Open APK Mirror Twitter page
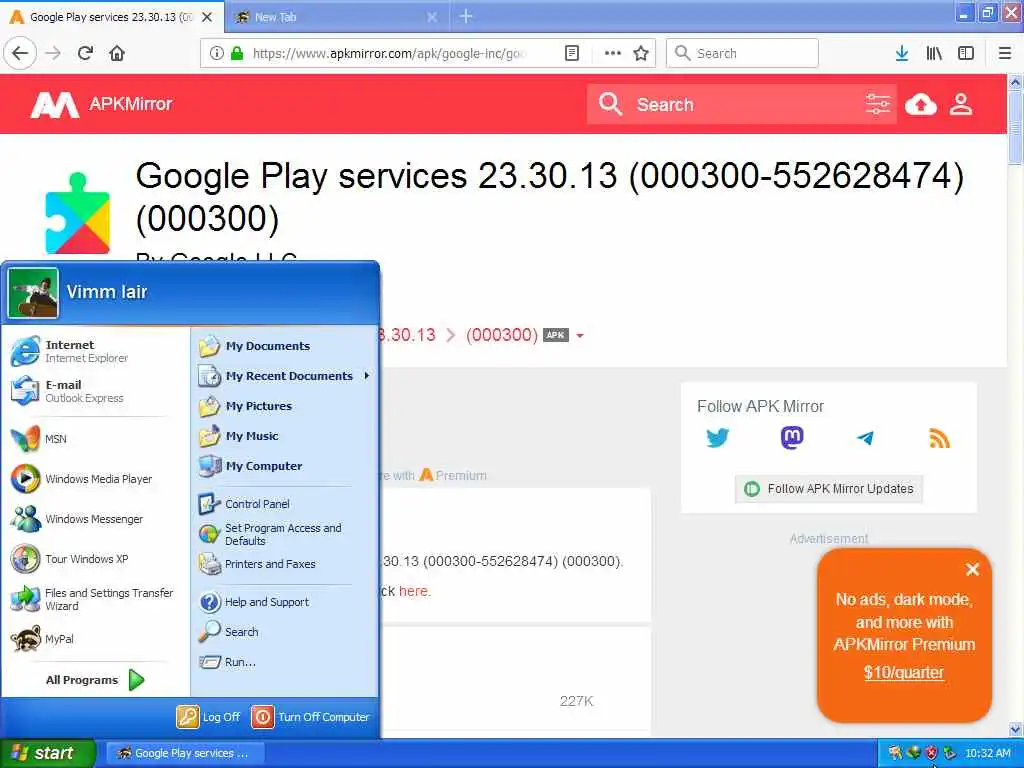Image resolution: width=1024 pixels, height=768 pixels. point(717,438)
